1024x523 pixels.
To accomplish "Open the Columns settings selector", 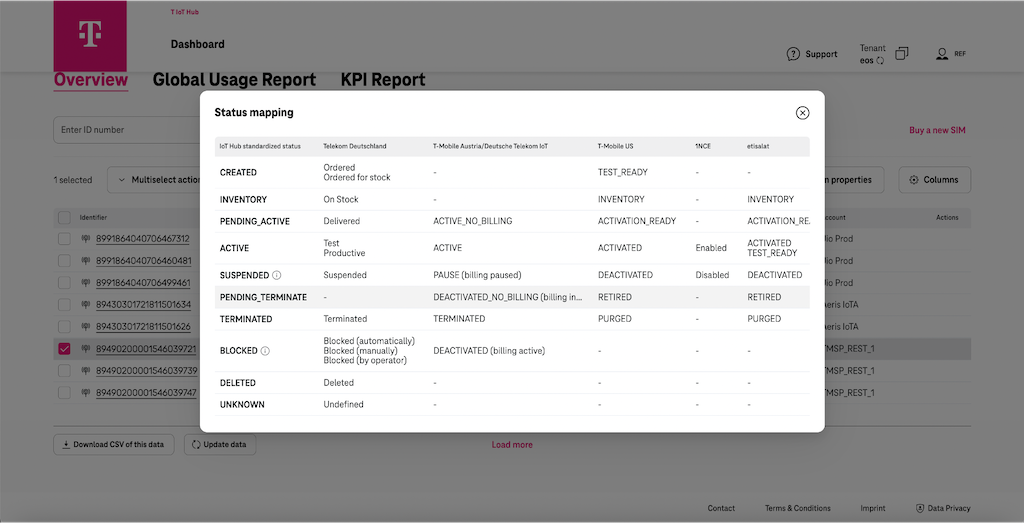I will [x=934, y=180].
